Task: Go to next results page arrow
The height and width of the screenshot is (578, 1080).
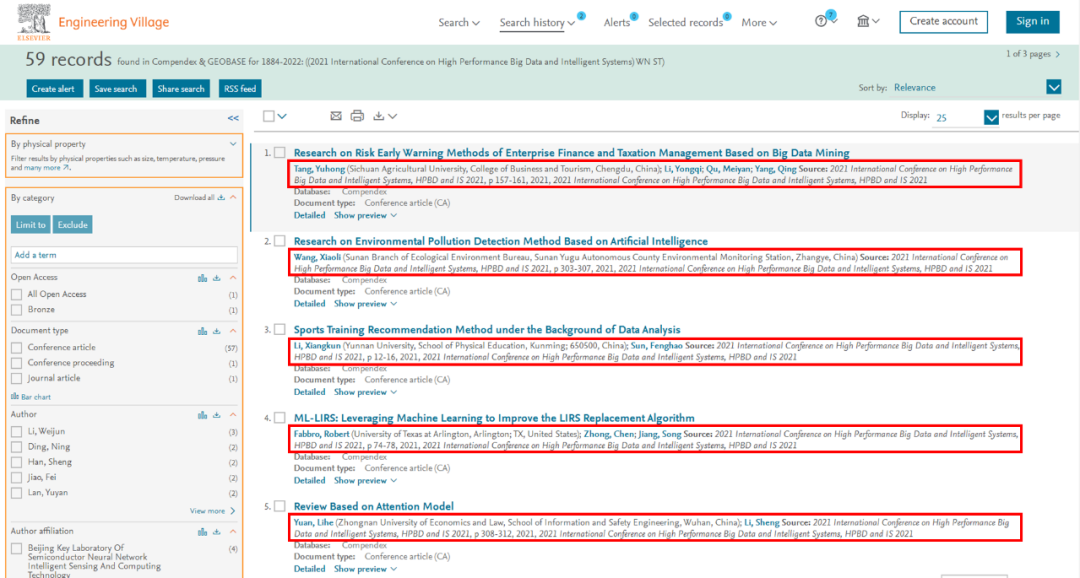Action: click(1058, 54)
